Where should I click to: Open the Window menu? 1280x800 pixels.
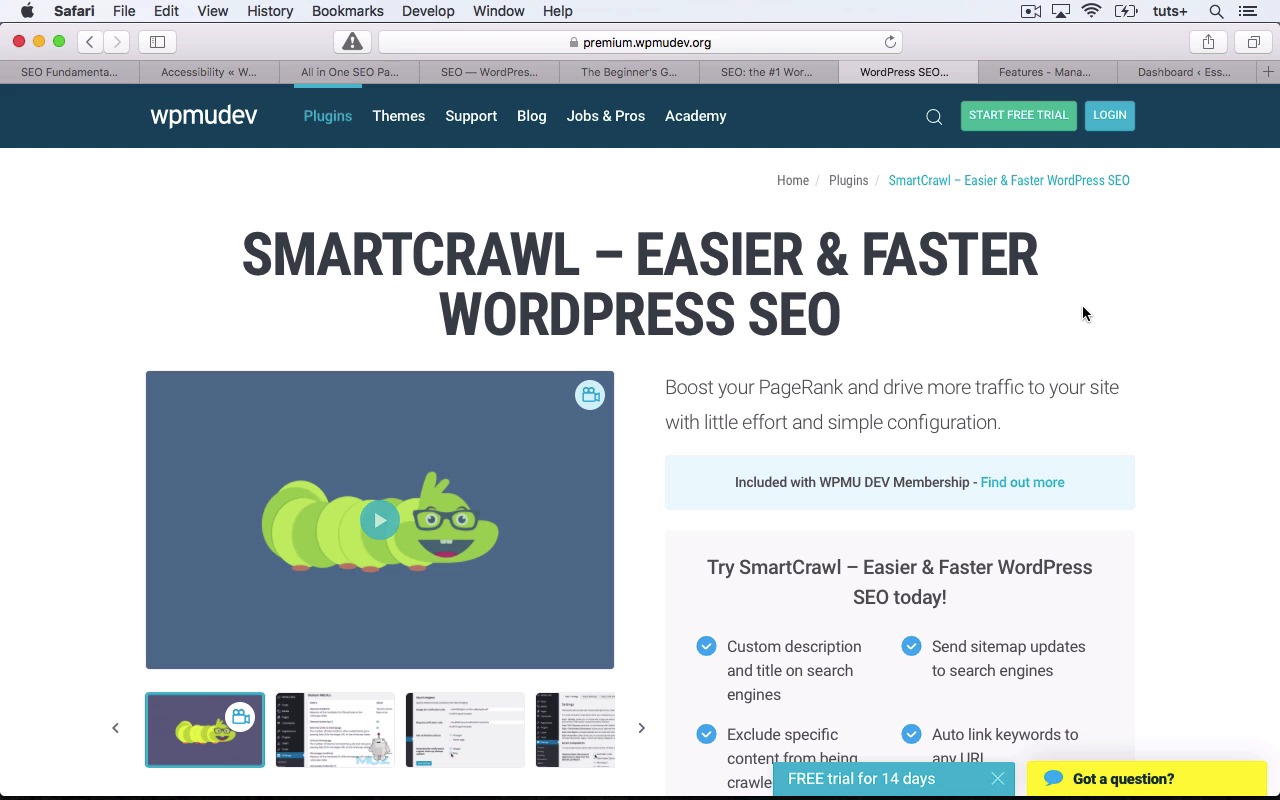(x=498, y=11)
